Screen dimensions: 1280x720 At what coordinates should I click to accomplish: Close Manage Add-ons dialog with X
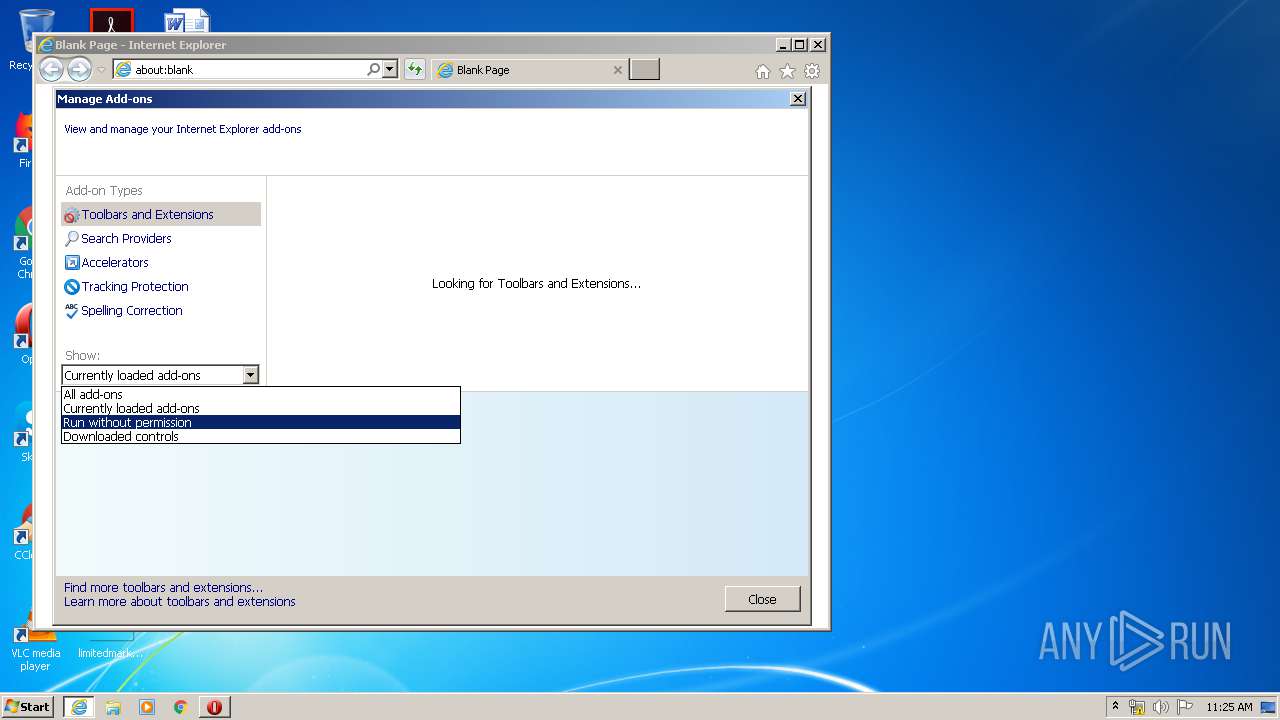click(797, 99)
